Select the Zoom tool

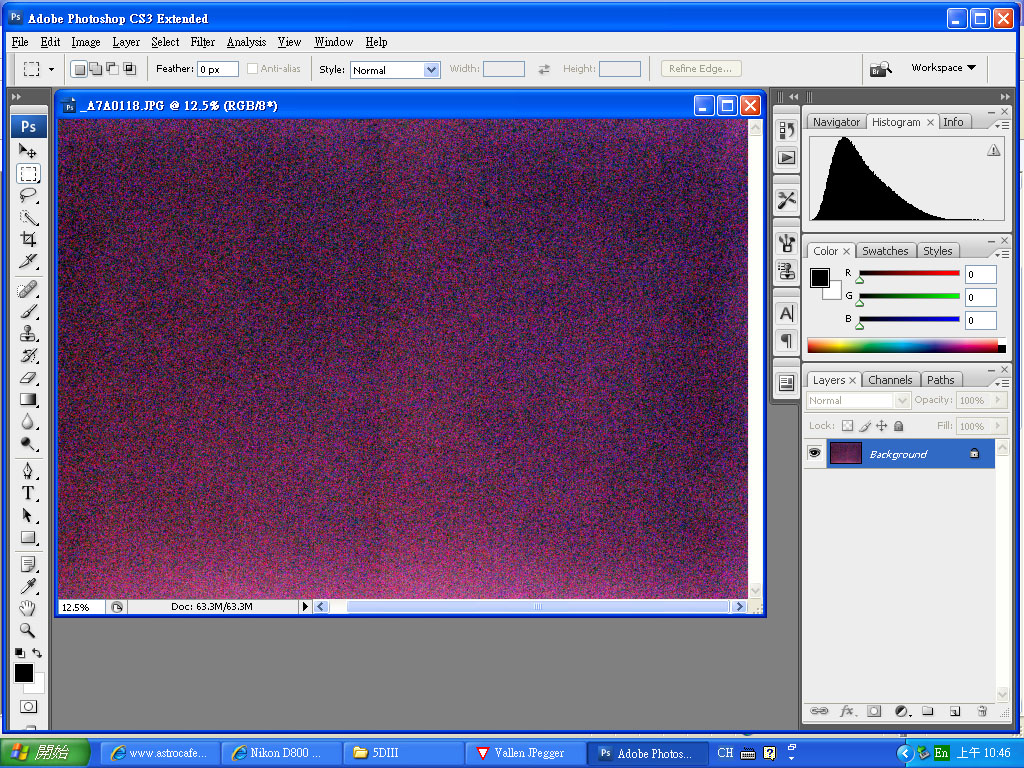[28, 630]
